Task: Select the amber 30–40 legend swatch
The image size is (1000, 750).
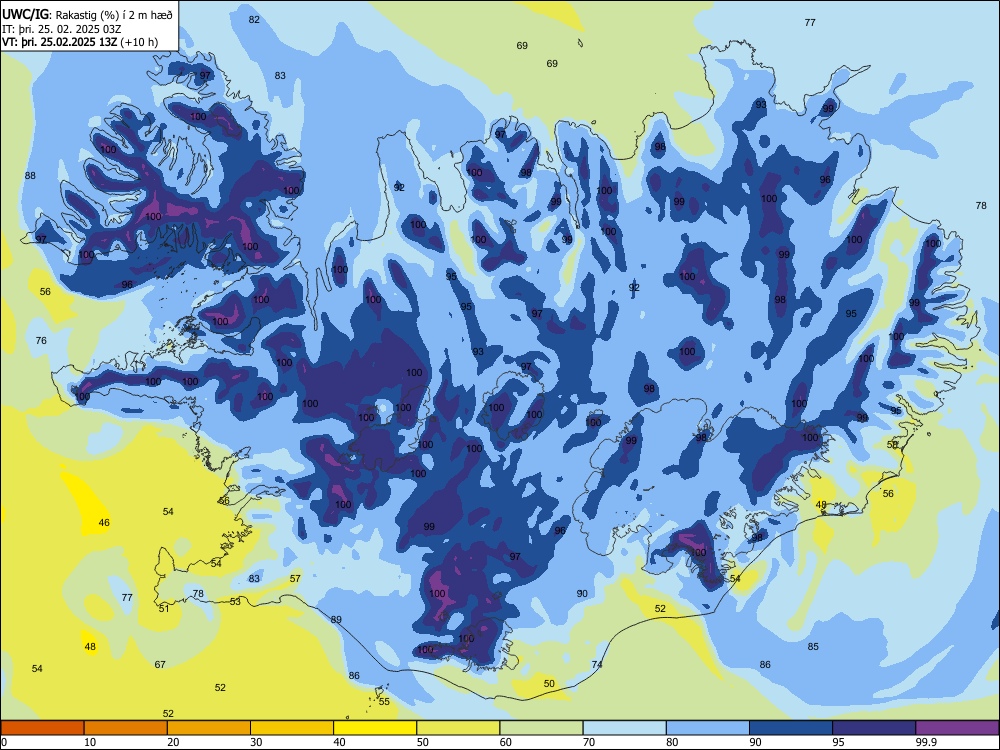Action: pos(292,728)
